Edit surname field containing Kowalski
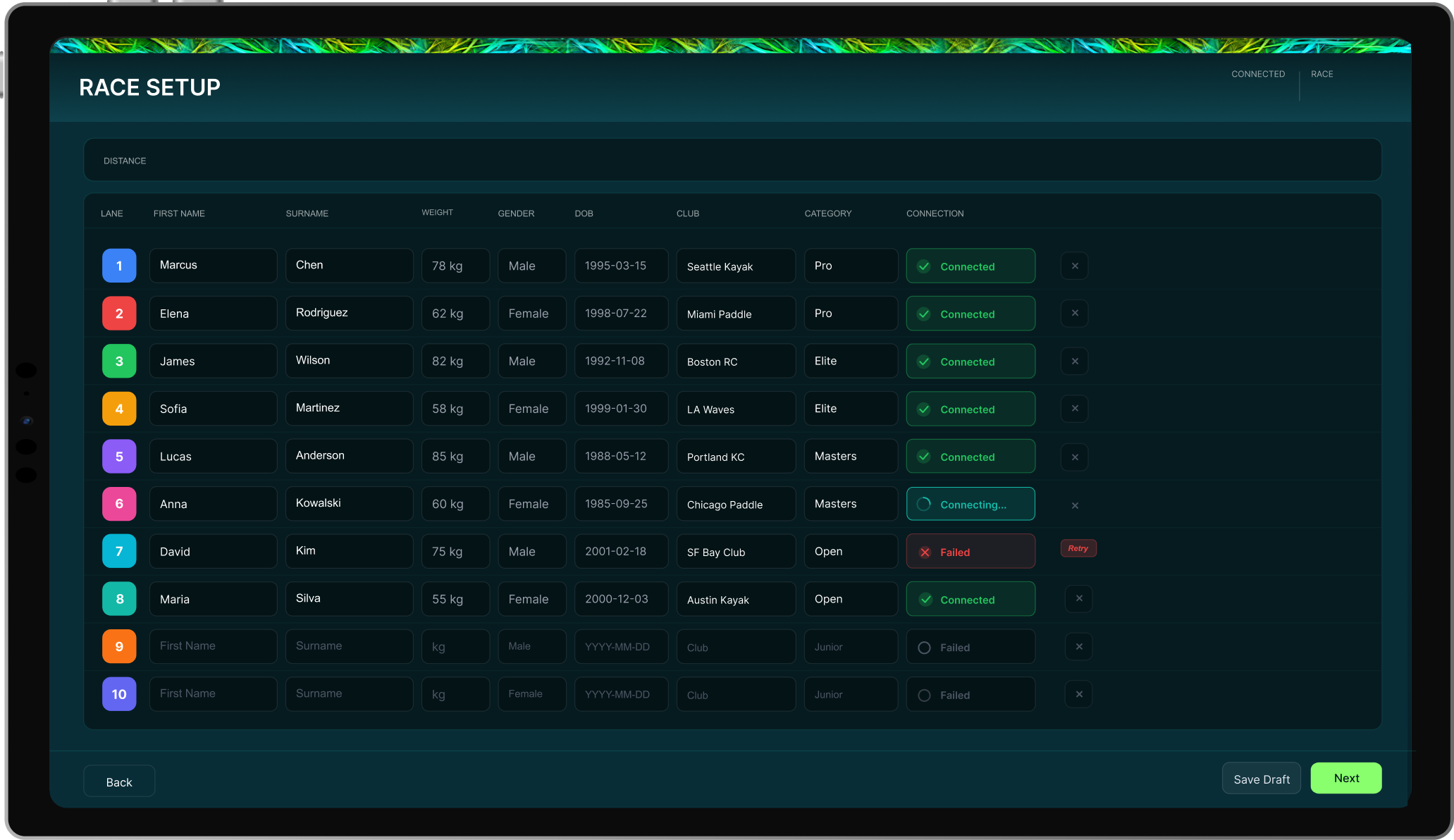This screenshot has width=1454, height=840. [349, 504]
